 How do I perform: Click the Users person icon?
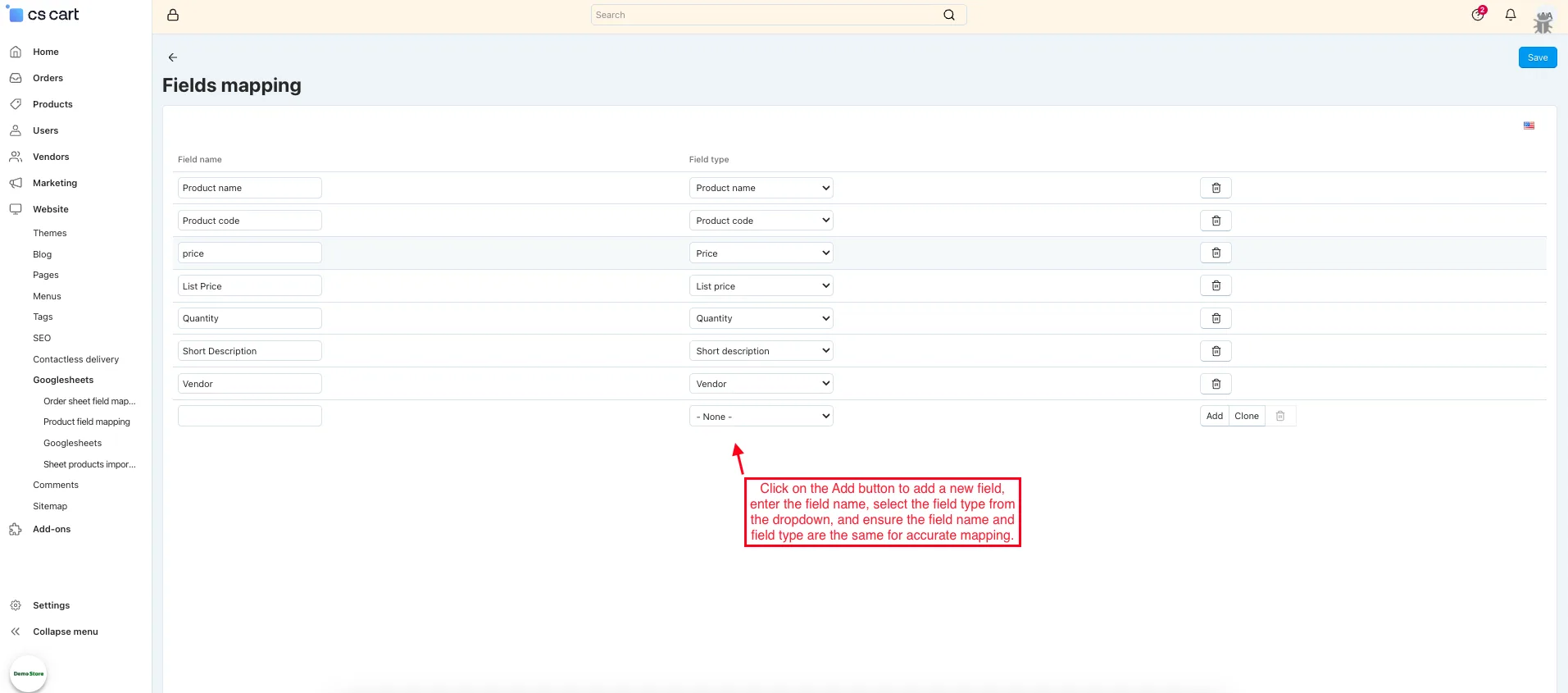click(x=16, y=130)
